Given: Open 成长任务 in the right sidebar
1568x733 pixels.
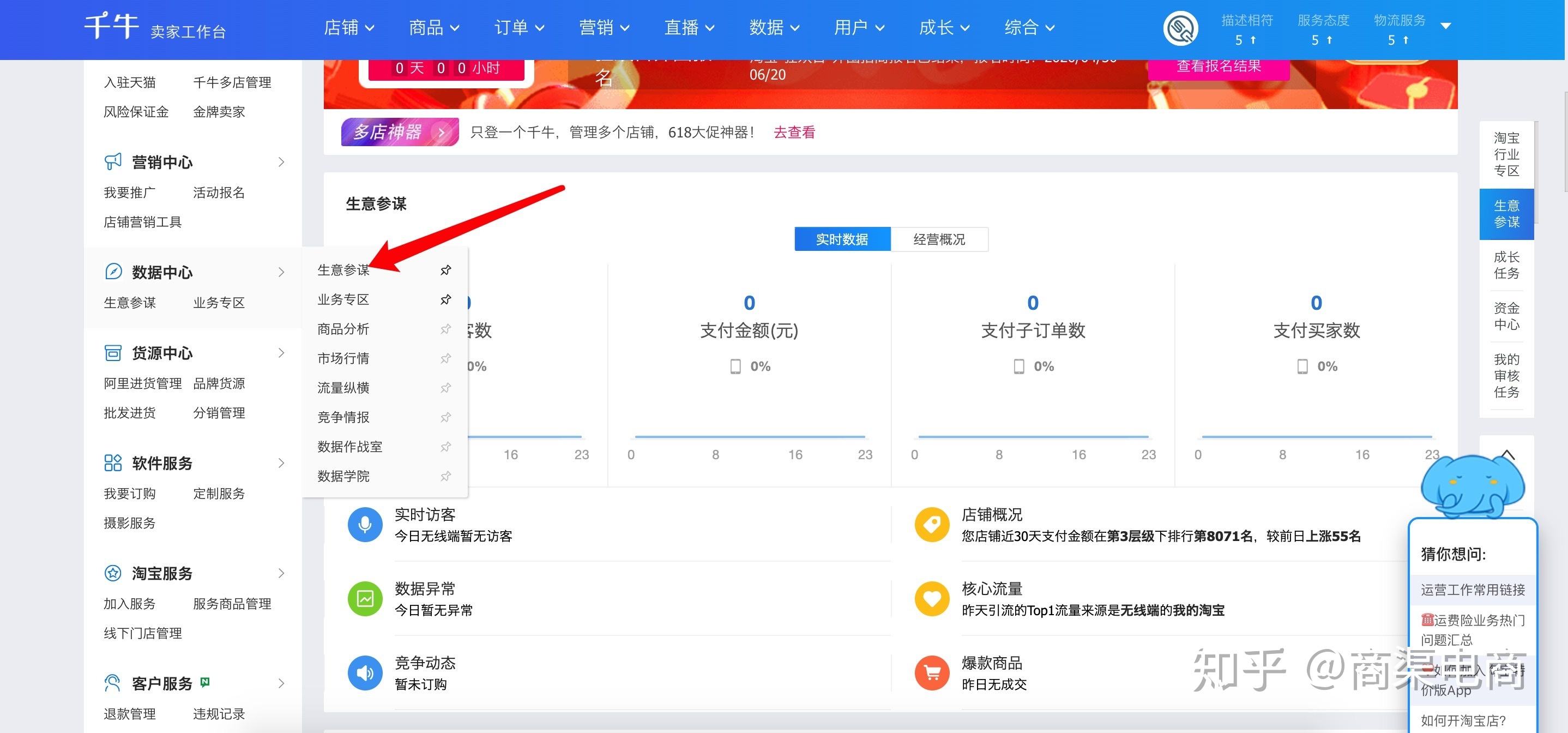Looking at the screenshot, I should click(1506, 265).
